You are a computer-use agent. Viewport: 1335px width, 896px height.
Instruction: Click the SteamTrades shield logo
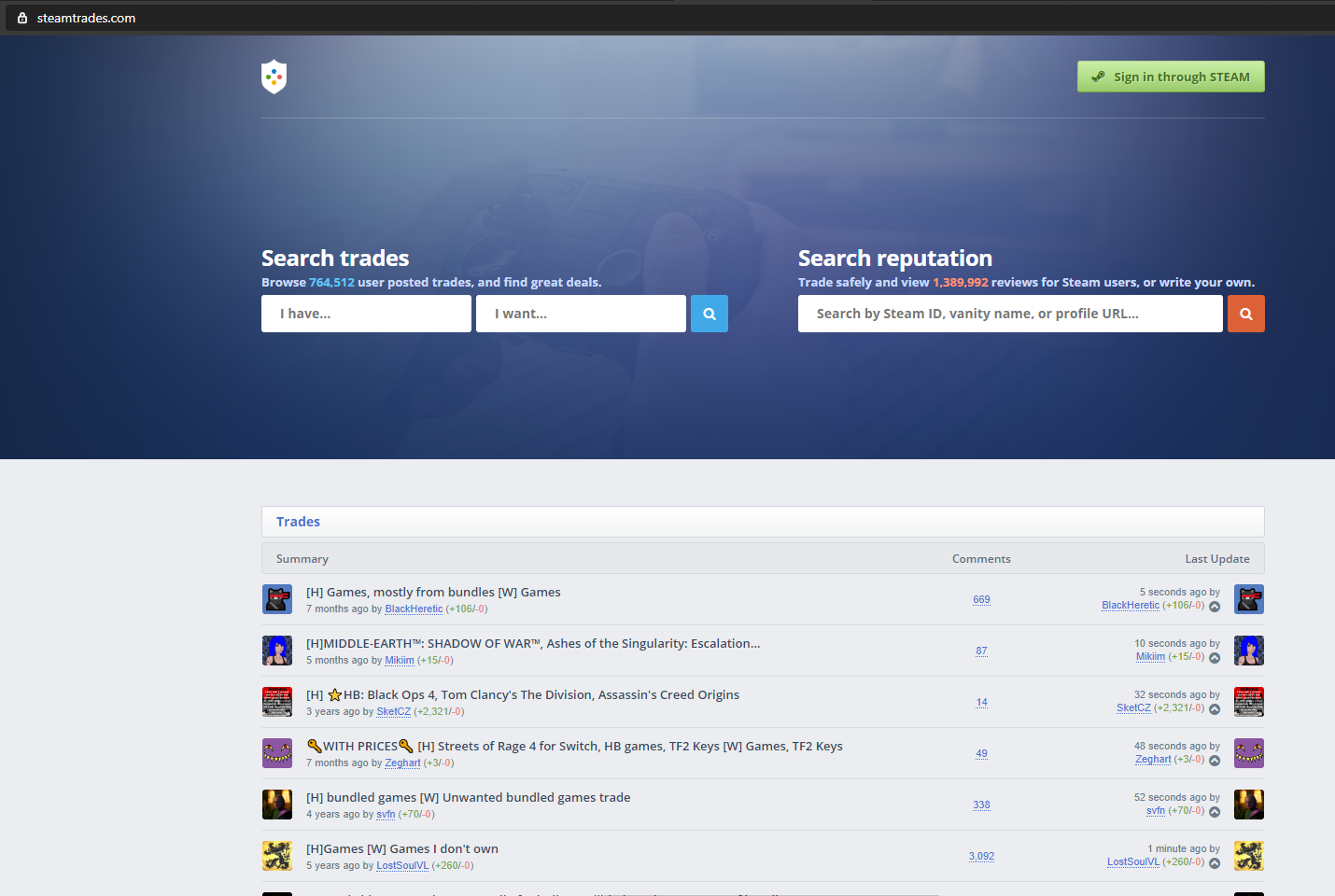coord(274,77)
